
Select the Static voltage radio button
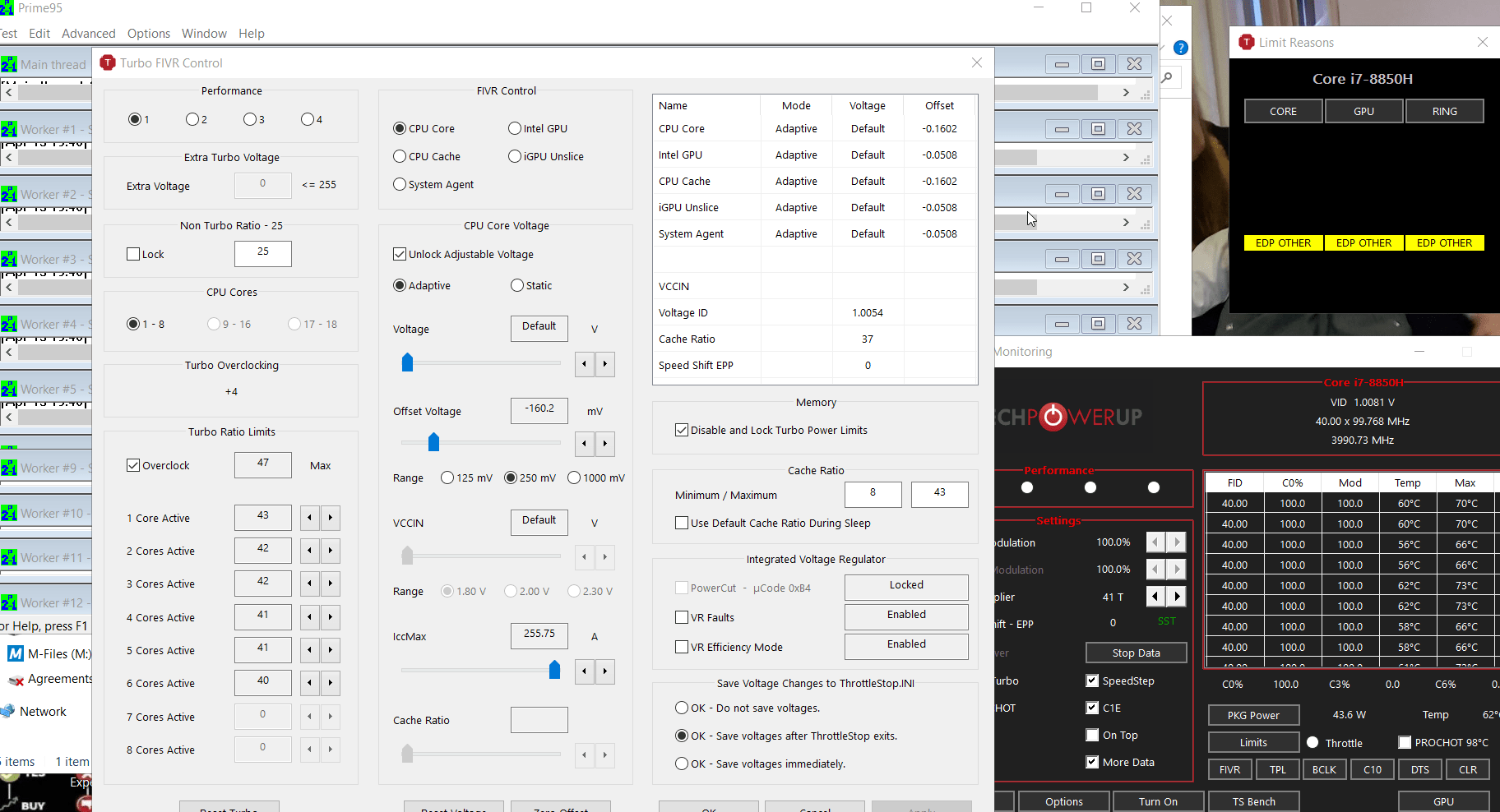[x=517, y=285]
